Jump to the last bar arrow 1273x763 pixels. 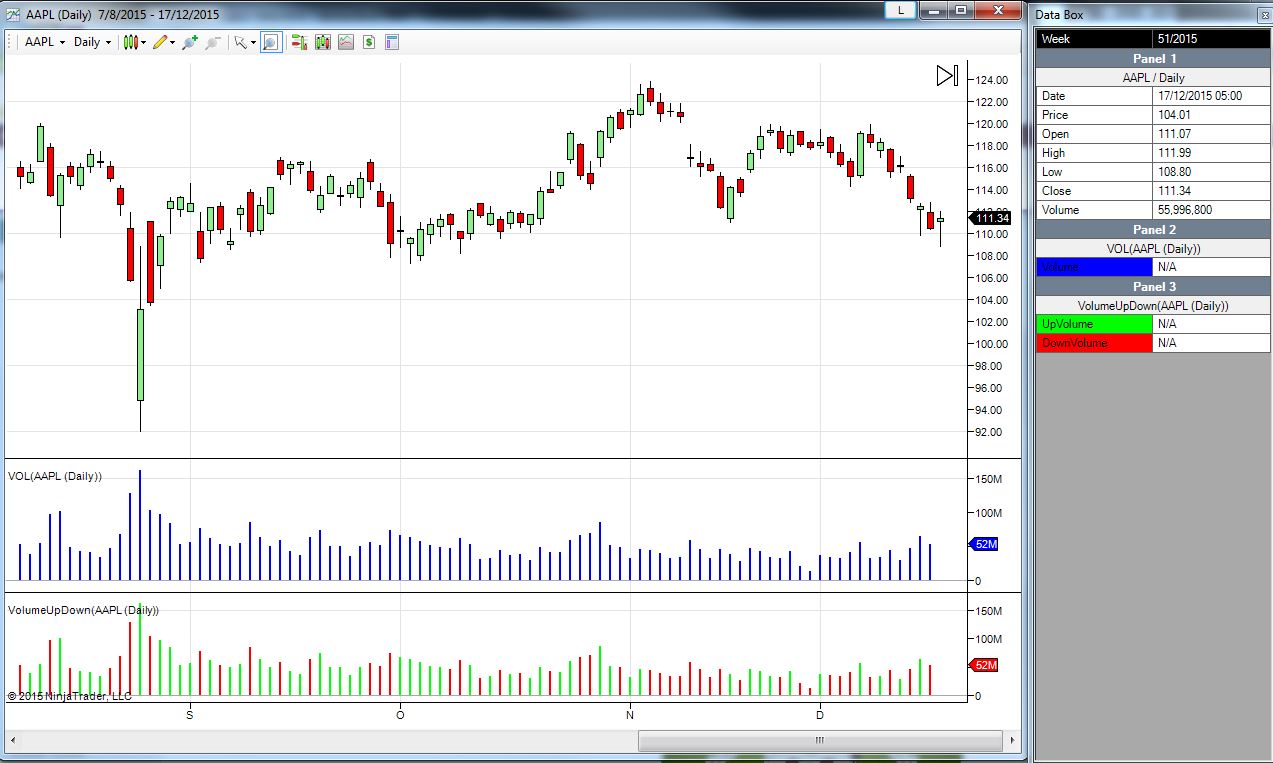(x=946, y=76)
